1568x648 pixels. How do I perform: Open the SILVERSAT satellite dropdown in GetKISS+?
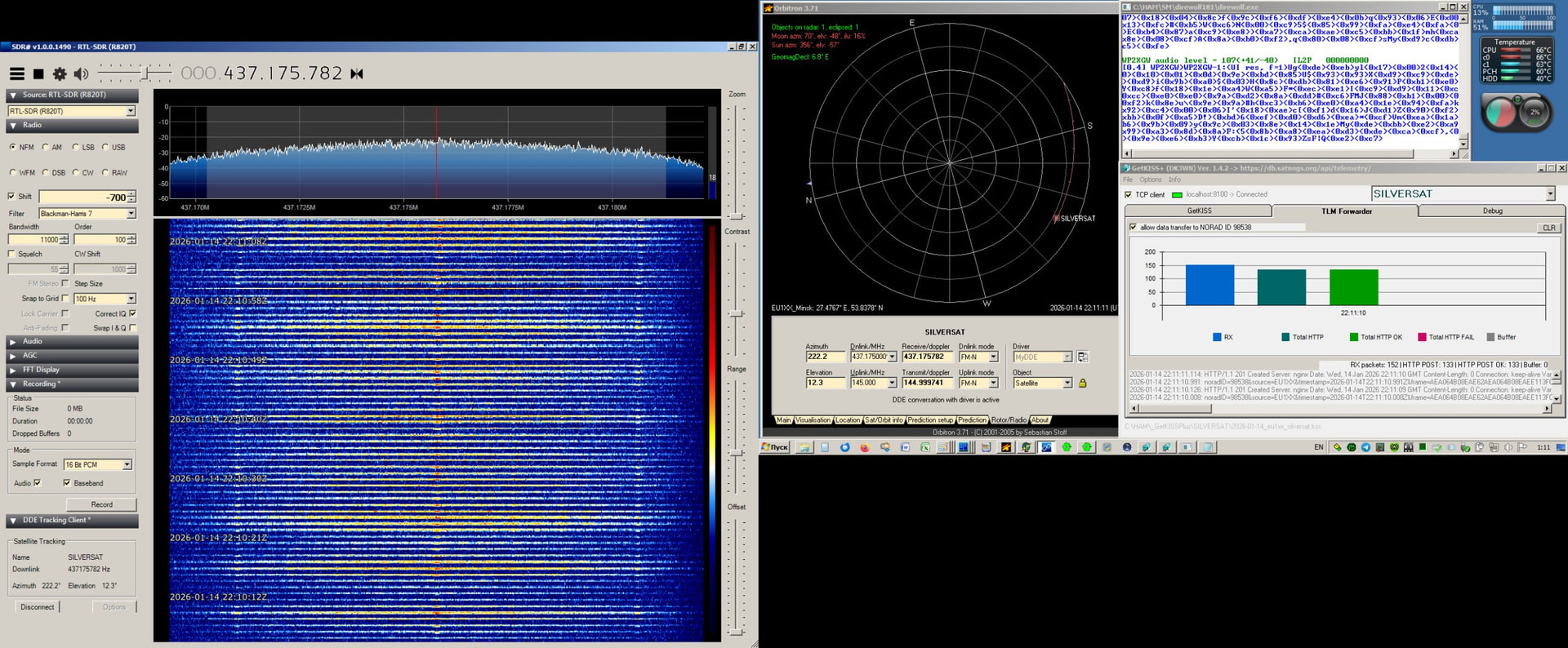1550,194
